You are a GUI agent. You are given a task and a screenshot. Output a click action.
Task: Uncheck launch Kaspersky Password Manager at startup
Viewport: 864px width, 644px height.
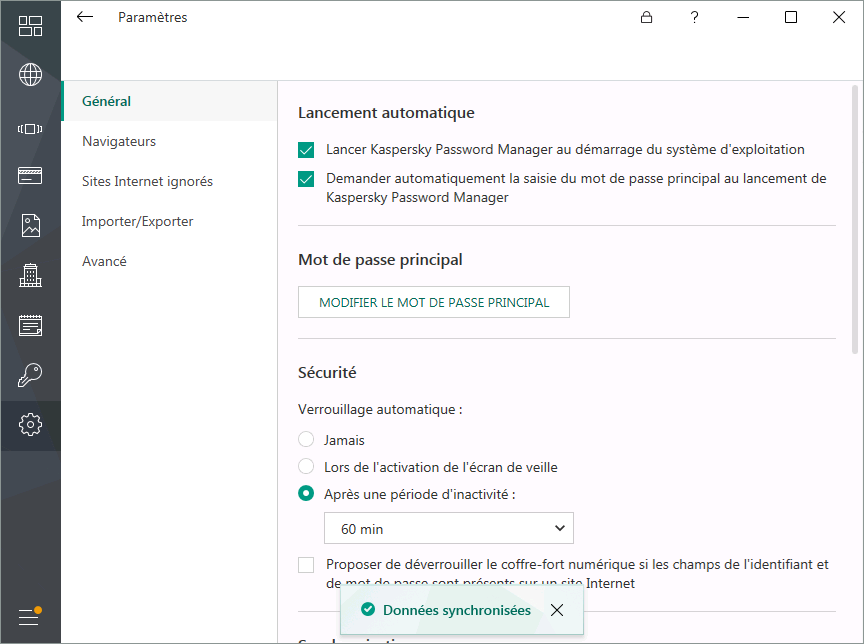[306, 150]
